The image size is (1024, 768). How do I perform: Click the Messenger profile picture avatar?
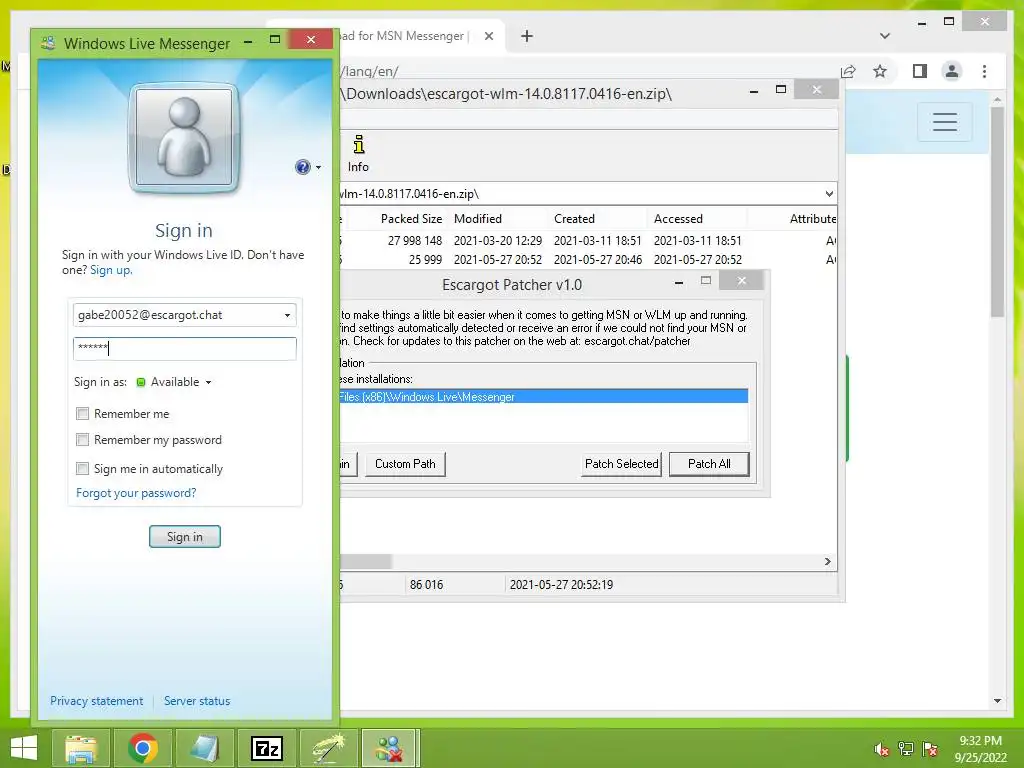click(x=184, y=138)
